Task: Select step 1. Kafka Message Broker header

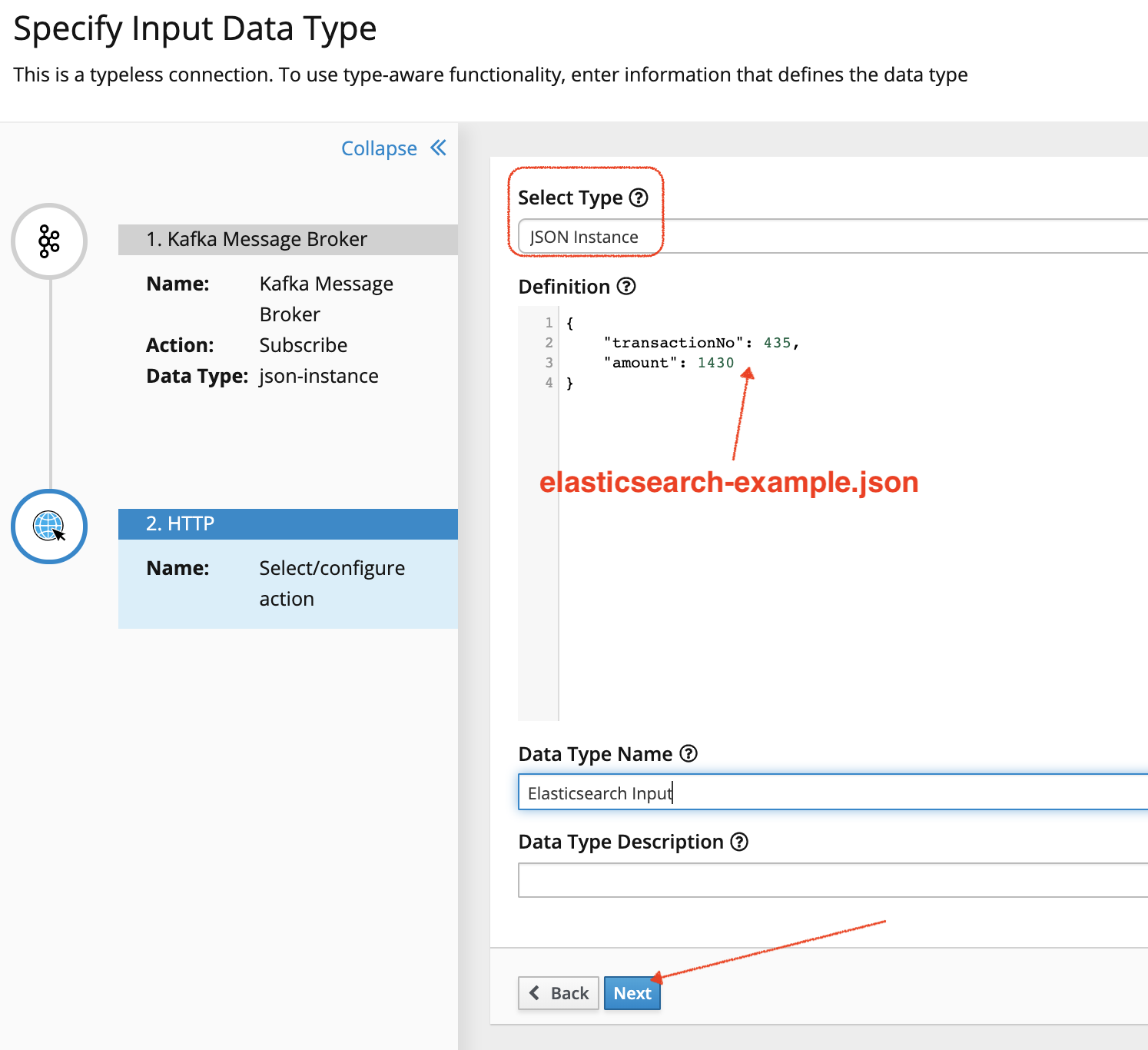Action: (288, 239)
